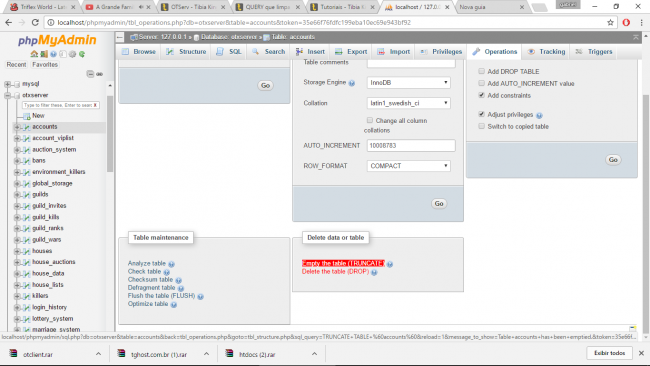Open help icon beside Optimize table
650x366 pixels.
(x=174, y=305)
